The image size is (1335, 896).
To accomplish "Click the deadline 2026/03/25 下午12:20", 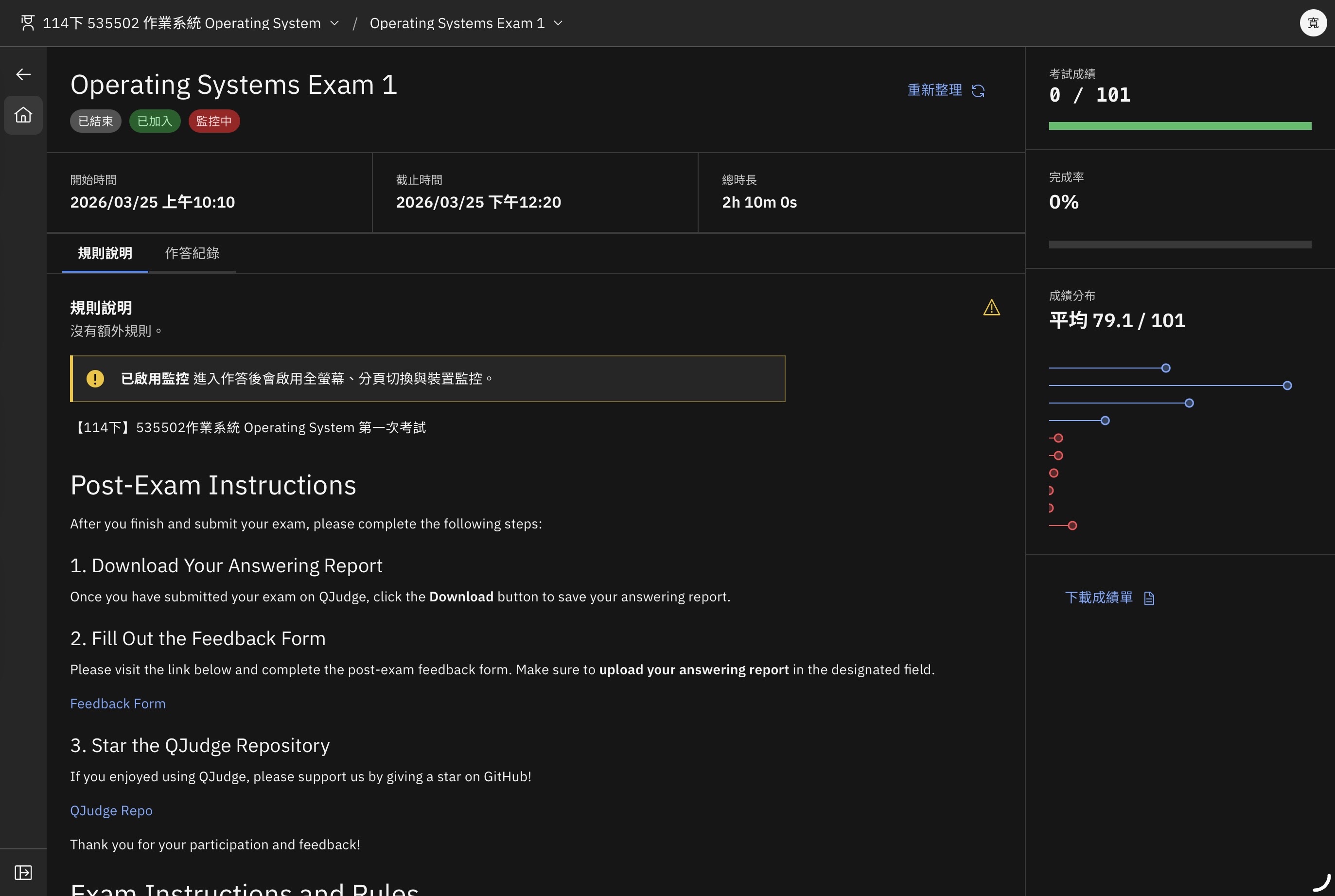I will [x=478, y=202].
